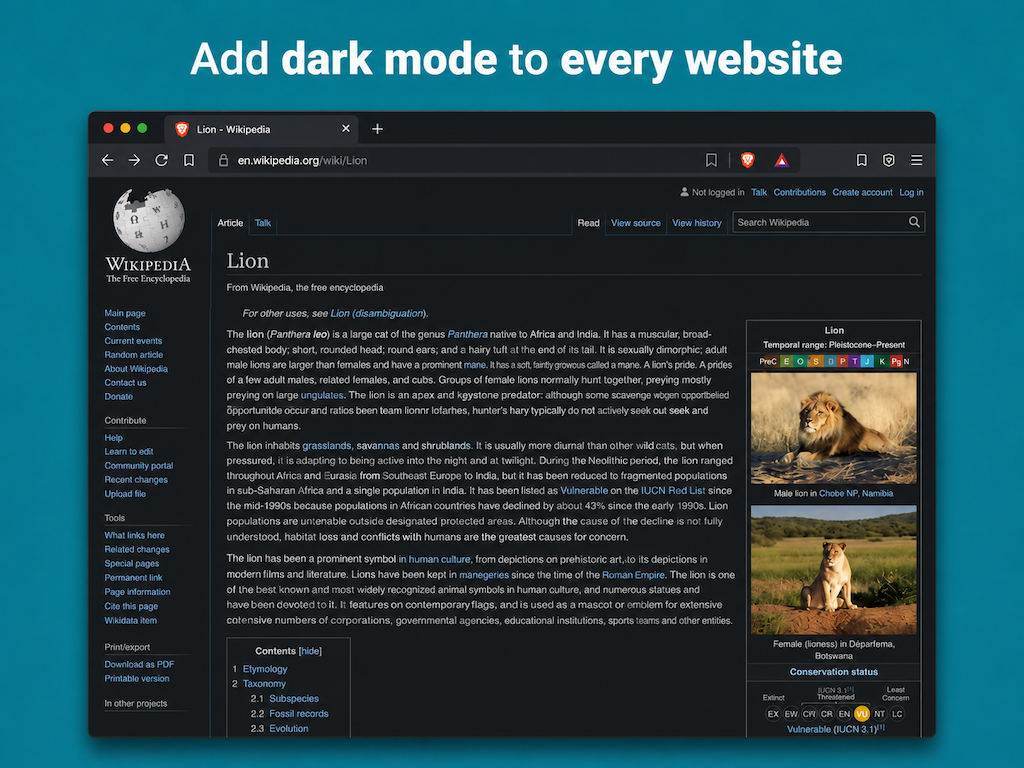
Task: Open the Lion (disambiguation) link
Action: point(378,313)
